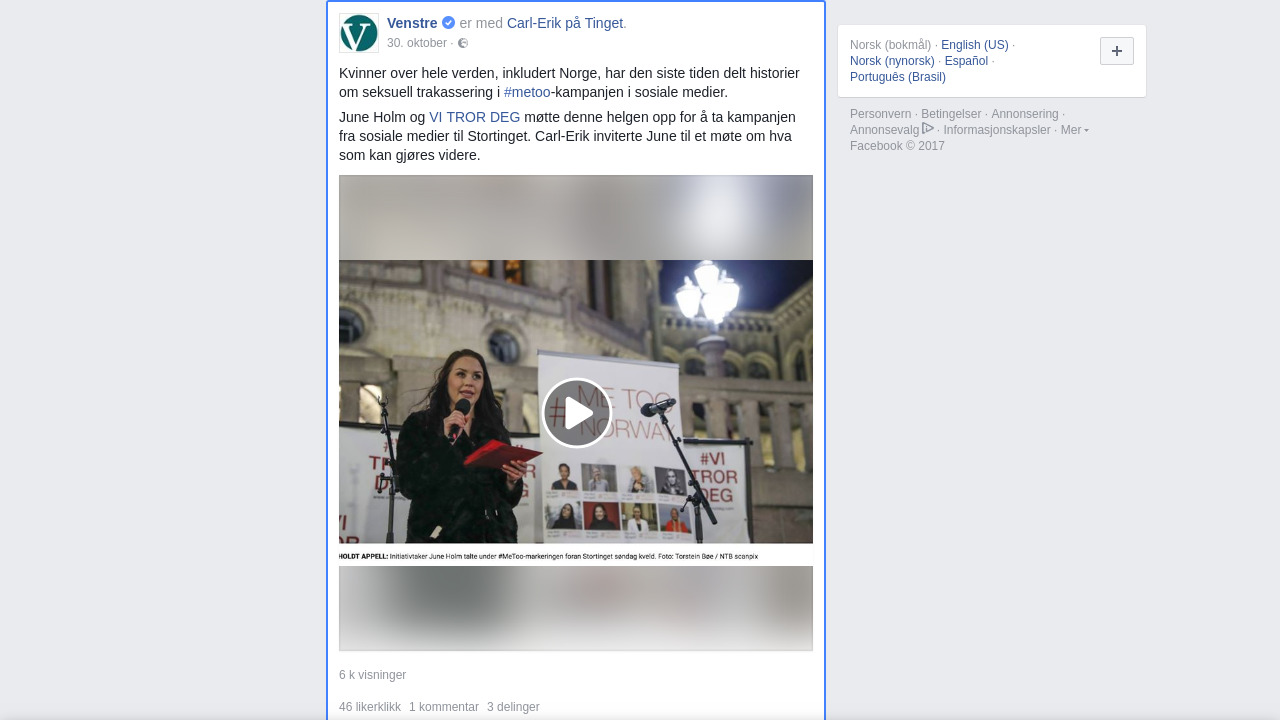Image resolution: width=1280 pixels, height=720 pixels.
Task: Choose Español as the language
Action: point(966,61)
